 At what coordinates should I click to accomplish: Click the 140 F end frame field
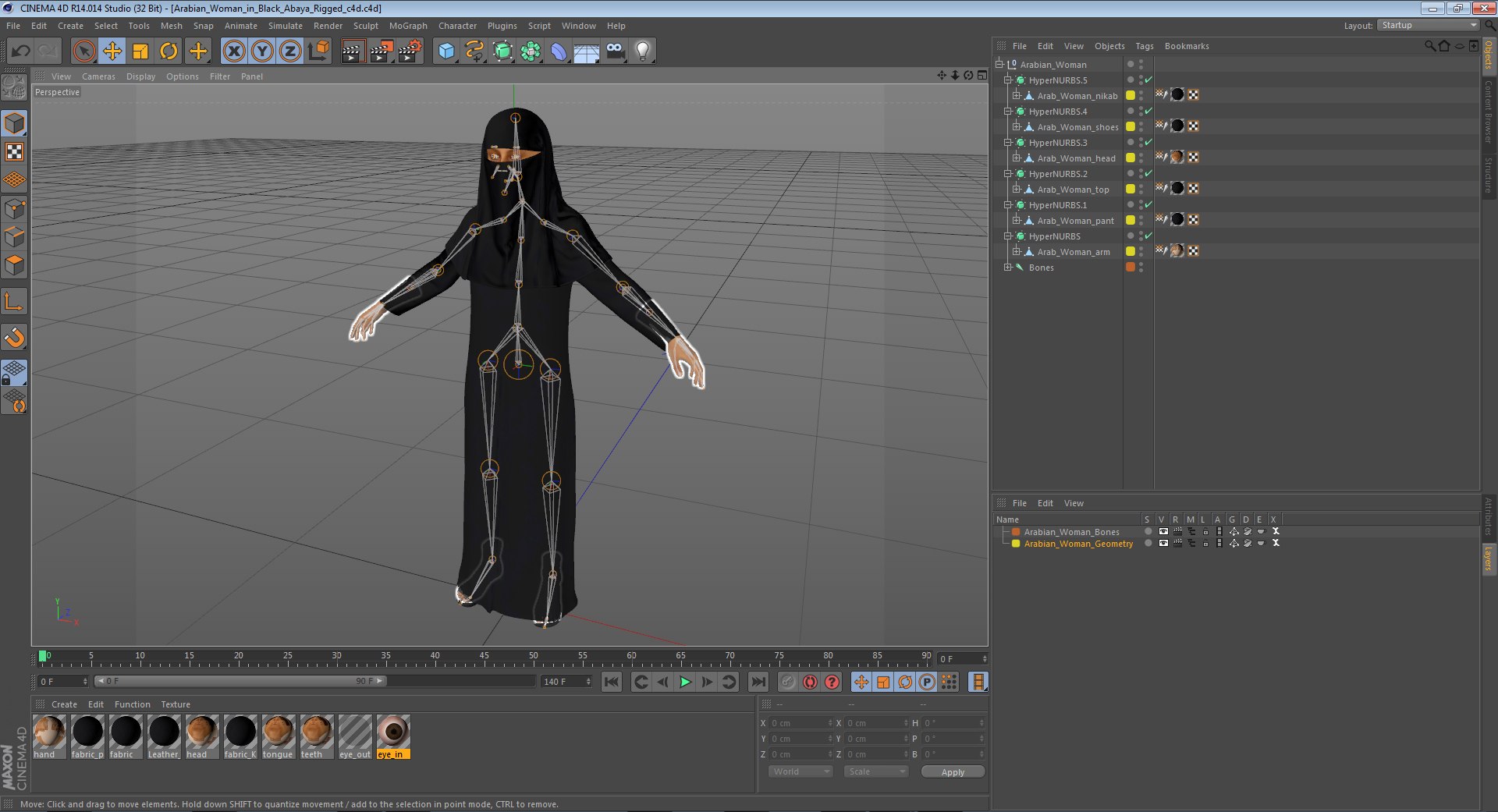tap(567, 682)
